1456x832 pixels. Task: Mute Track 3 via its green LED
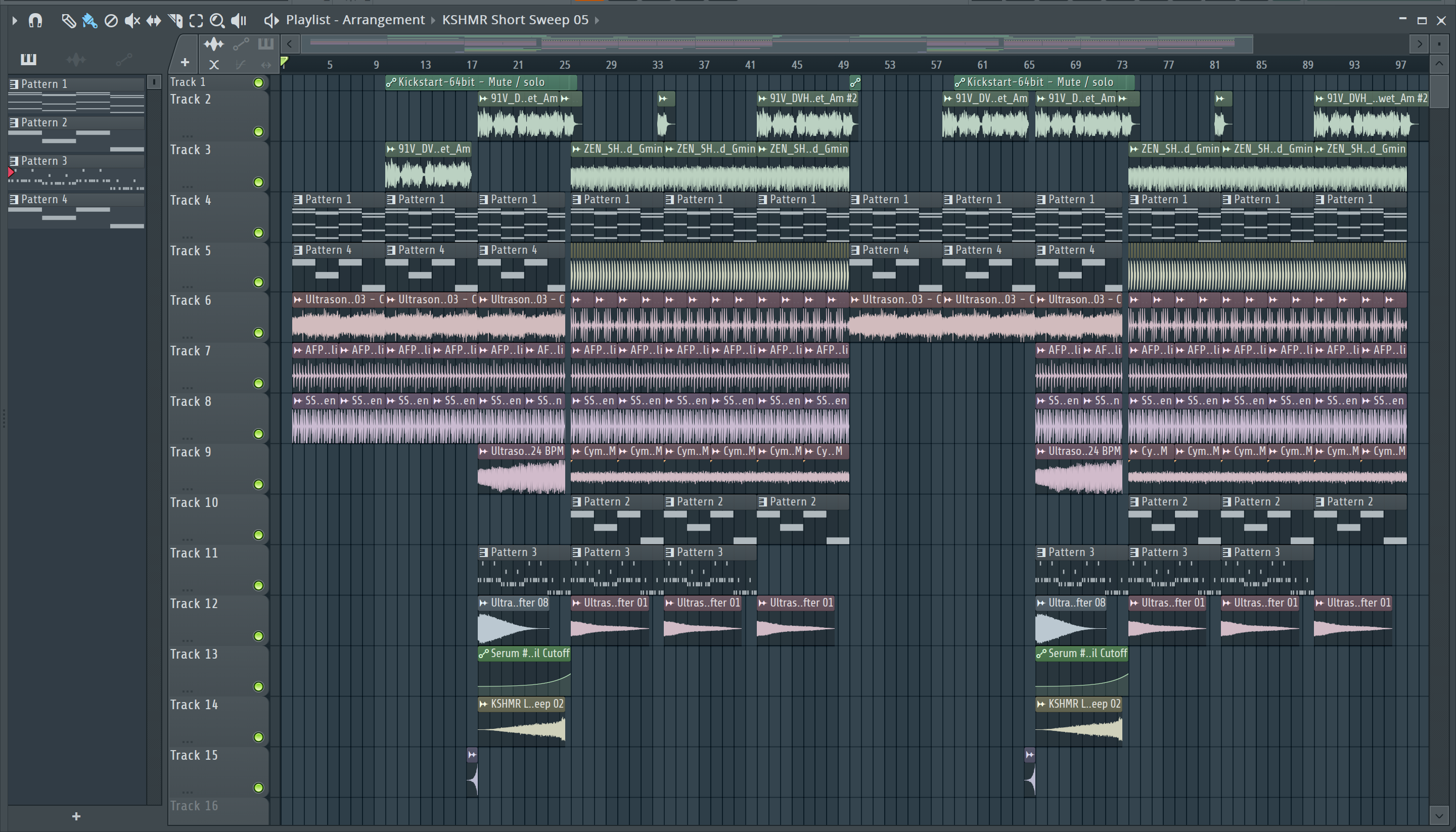pos(258,182)
